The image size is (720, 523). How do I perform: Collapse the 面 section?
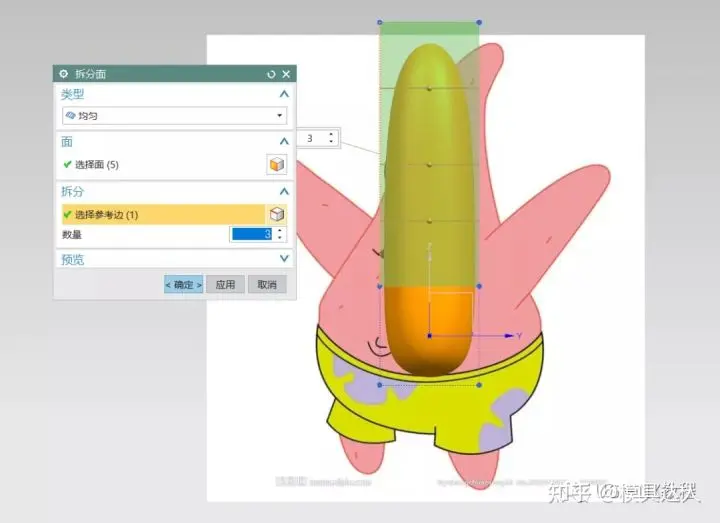[x=284, y=141]
